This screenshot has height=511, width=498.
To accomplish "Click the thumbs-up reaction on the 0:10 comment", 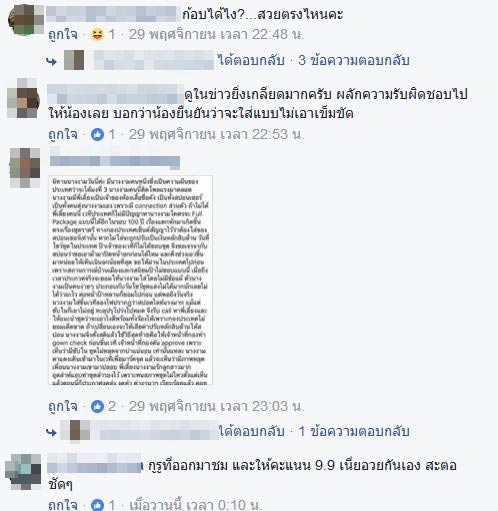I will coord(97,505).
